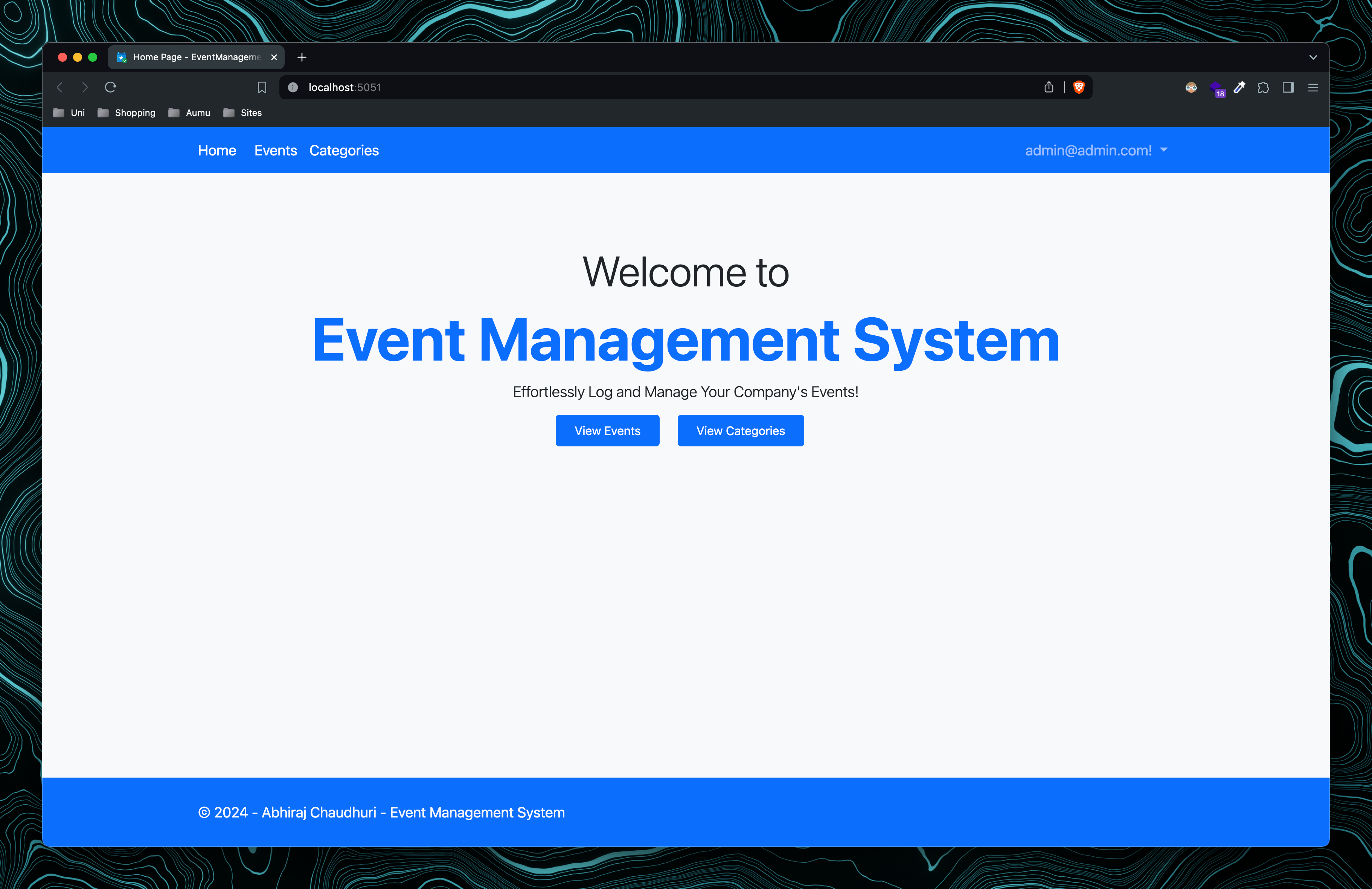This screenshot has height=889, width=1372.
Task: Open a new tab with plus button
Action: coord(302,57)
